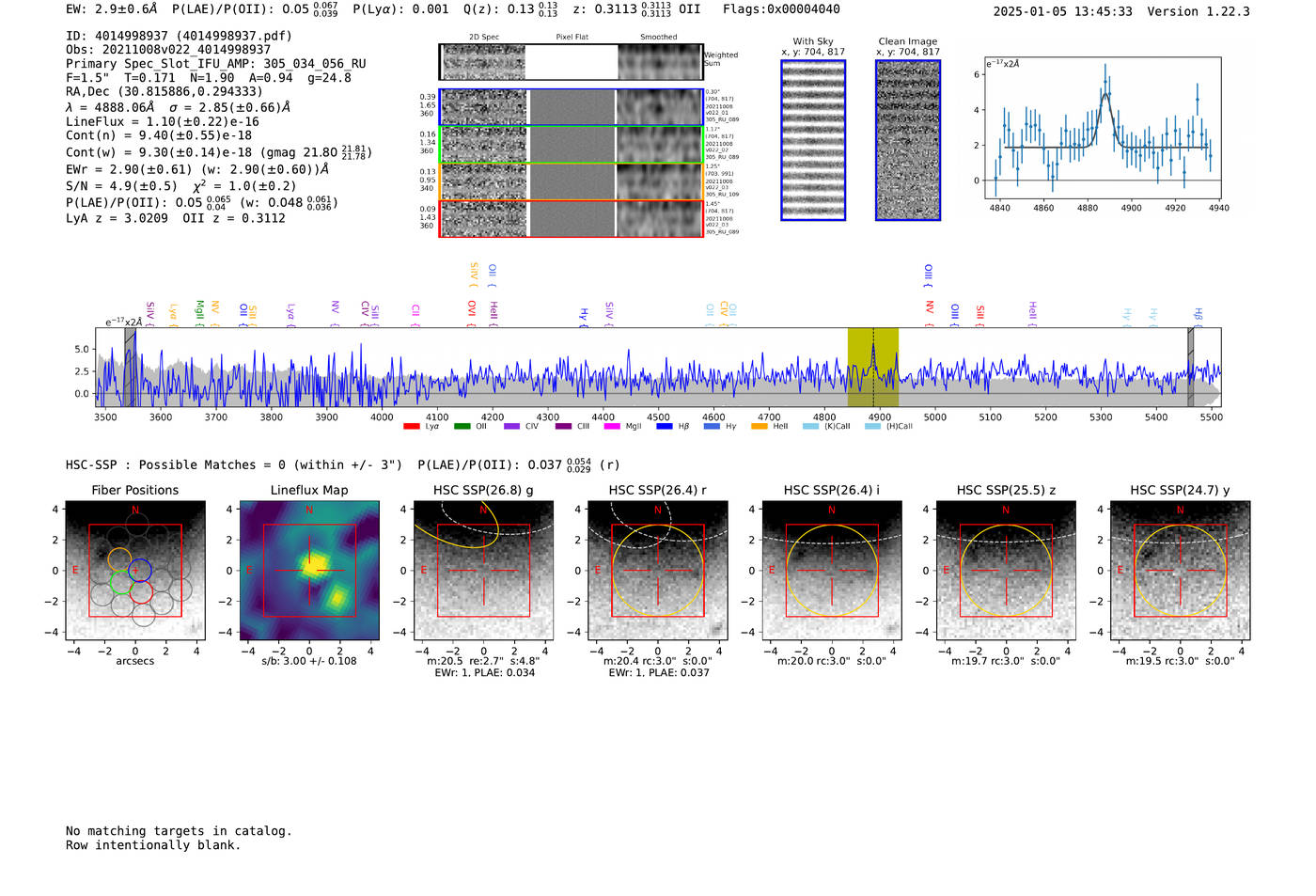Click the red-bordered 2D spectrum fiber row
Screen dimensions: 1316x896
572,218
